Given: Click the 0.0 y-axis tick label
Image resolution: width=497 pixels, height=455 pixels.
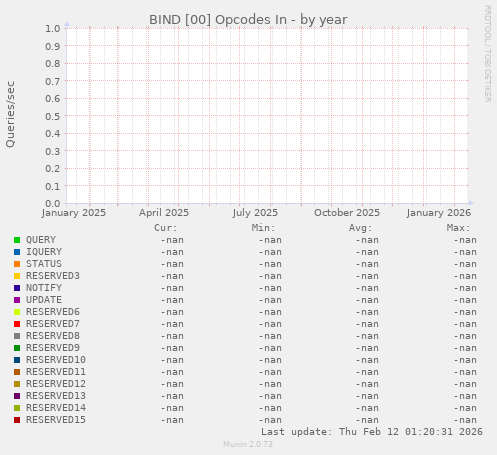Looking at the screenshot, I should [x=53, y=204].
